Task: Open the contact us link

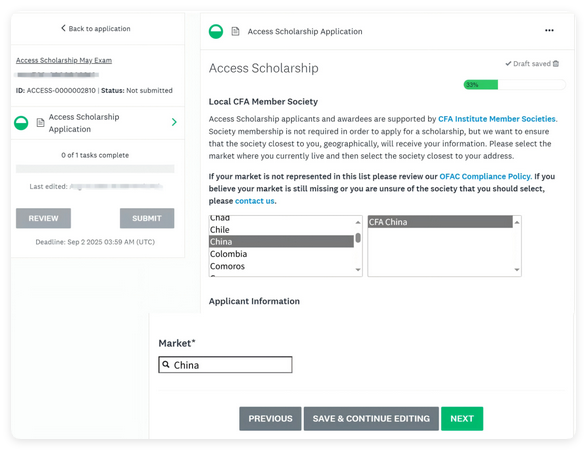Action: coord(255,201)
